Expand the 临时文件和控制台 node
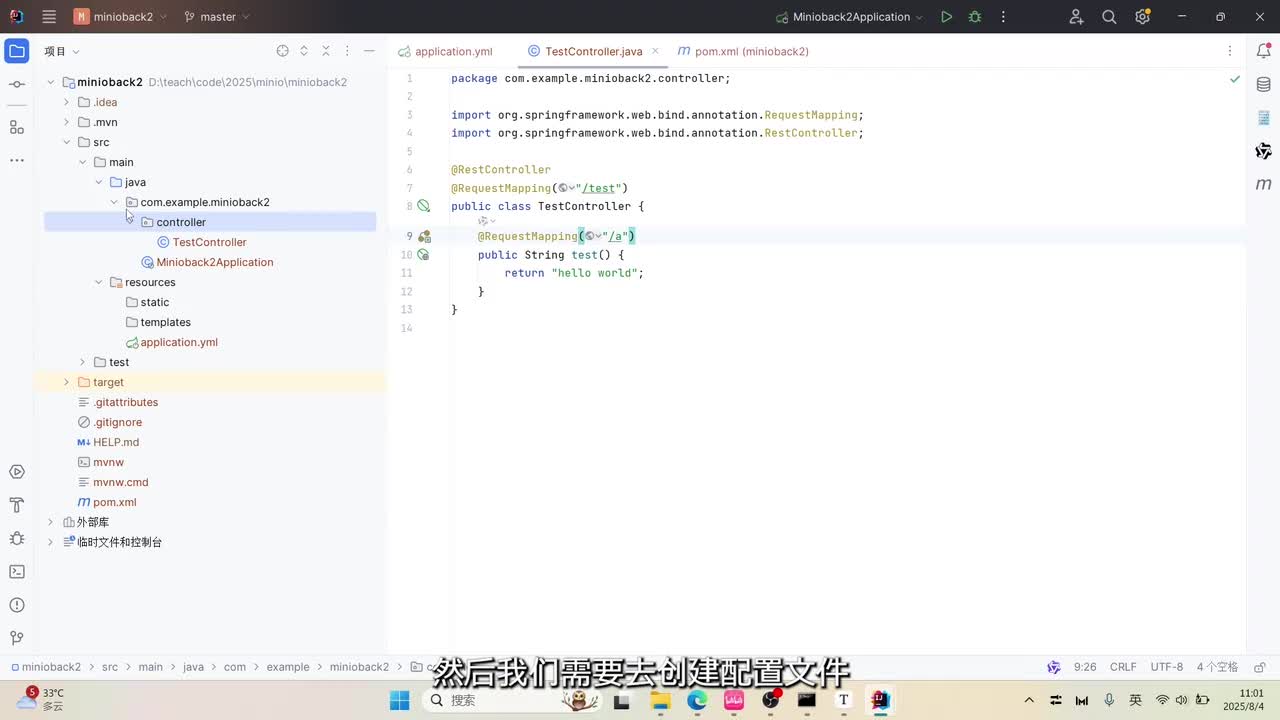1280x720 pixels. point(51,542)
